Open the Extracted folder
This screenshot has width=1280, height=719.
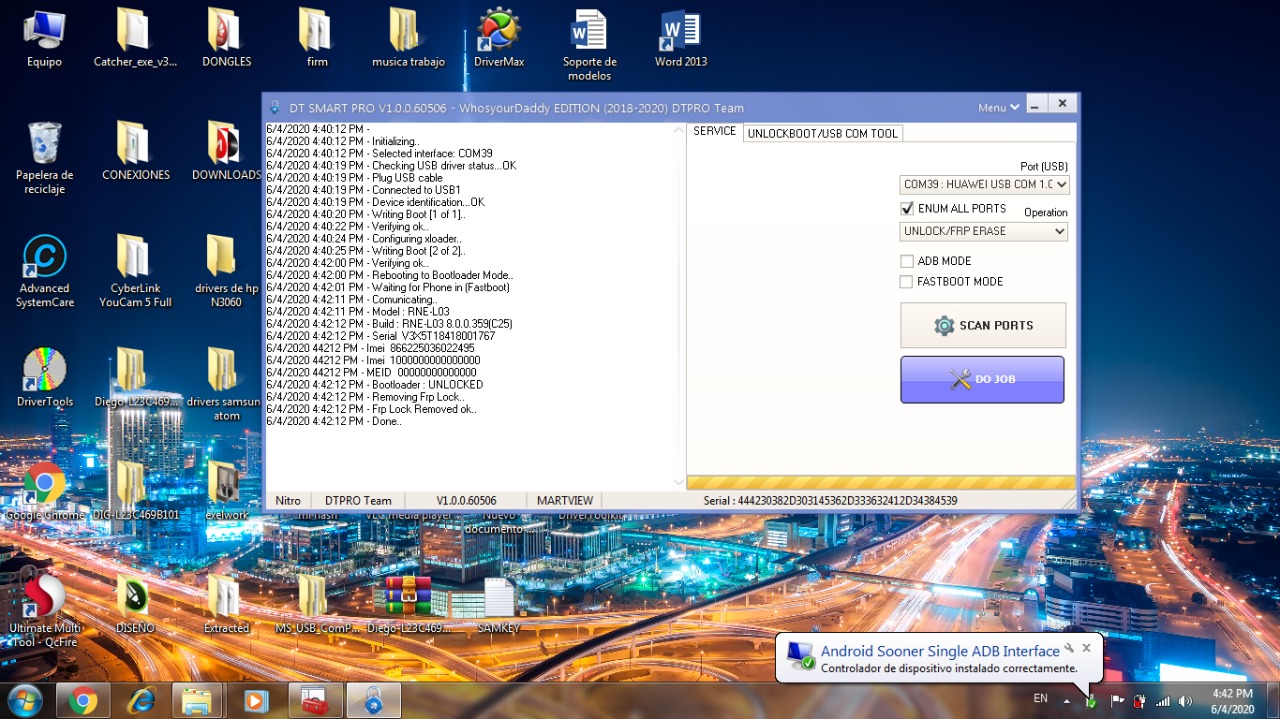coord(227,604)
